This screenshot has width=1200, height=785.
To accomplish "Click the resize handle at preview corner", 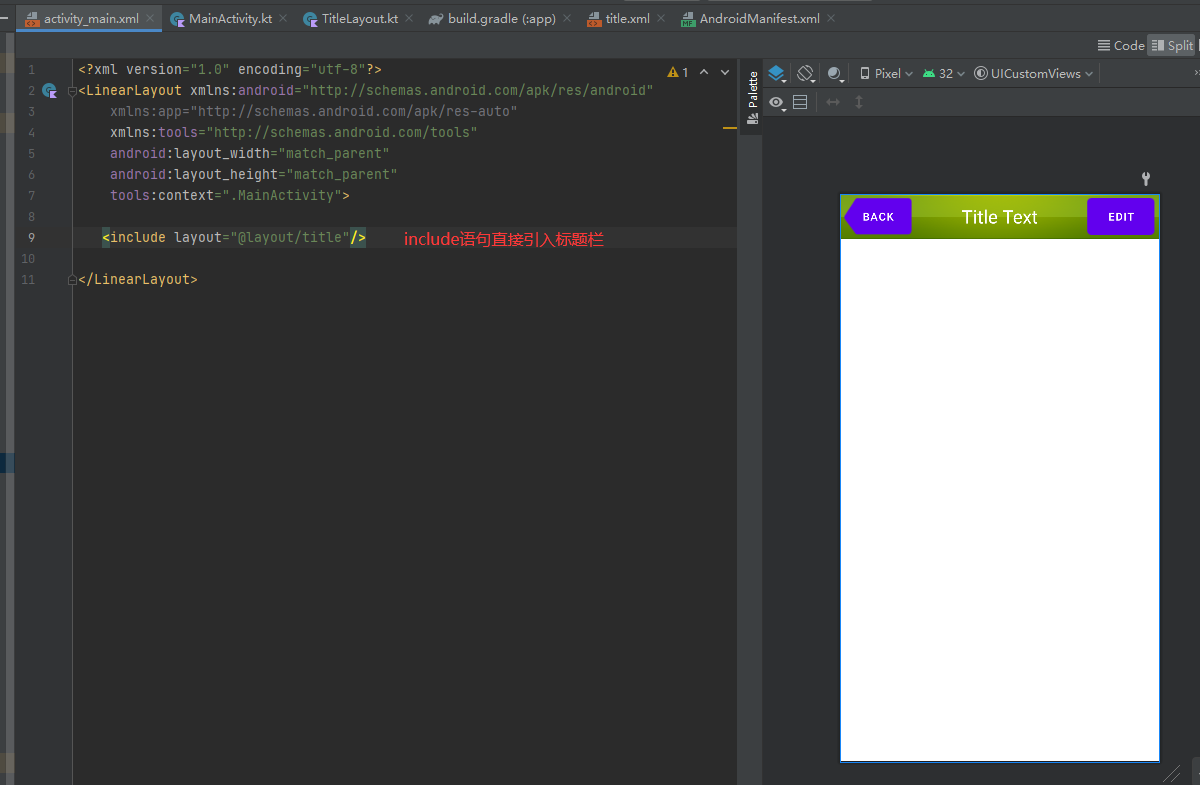I will pos(1171,773).
